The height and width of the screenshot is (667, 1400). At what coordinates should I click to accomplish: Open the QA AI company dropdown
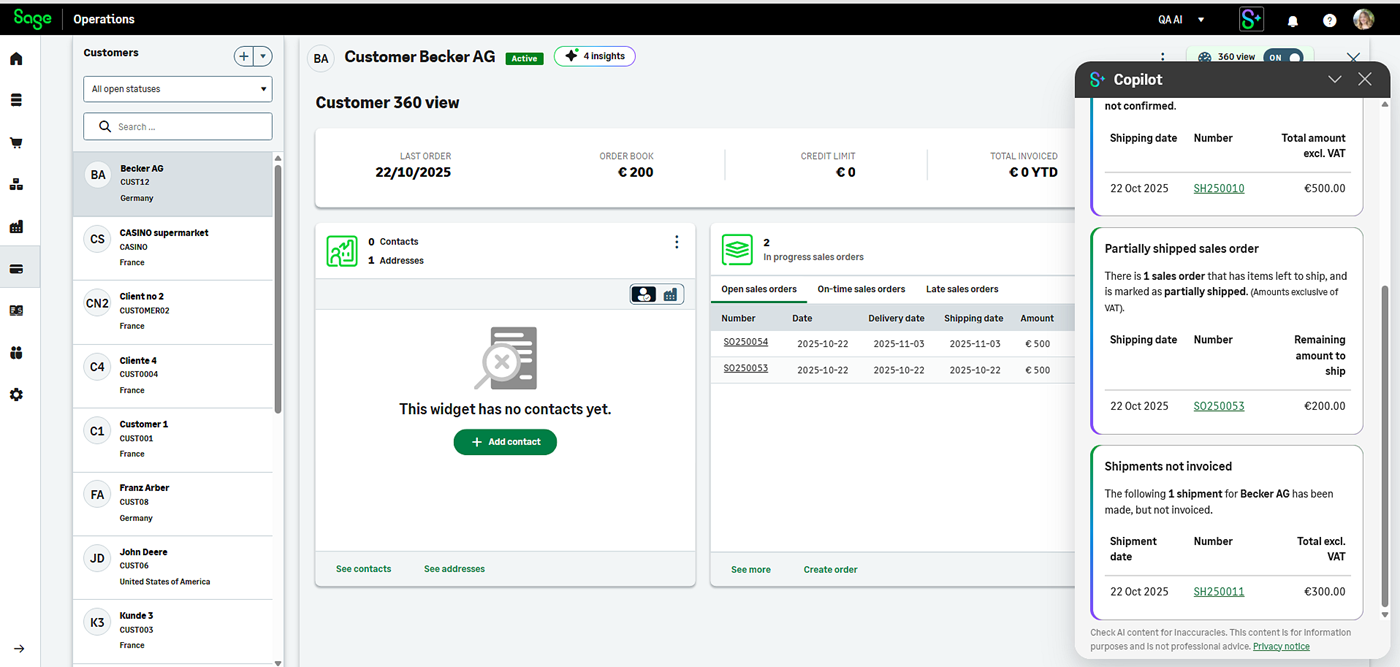pos(1180,19)
